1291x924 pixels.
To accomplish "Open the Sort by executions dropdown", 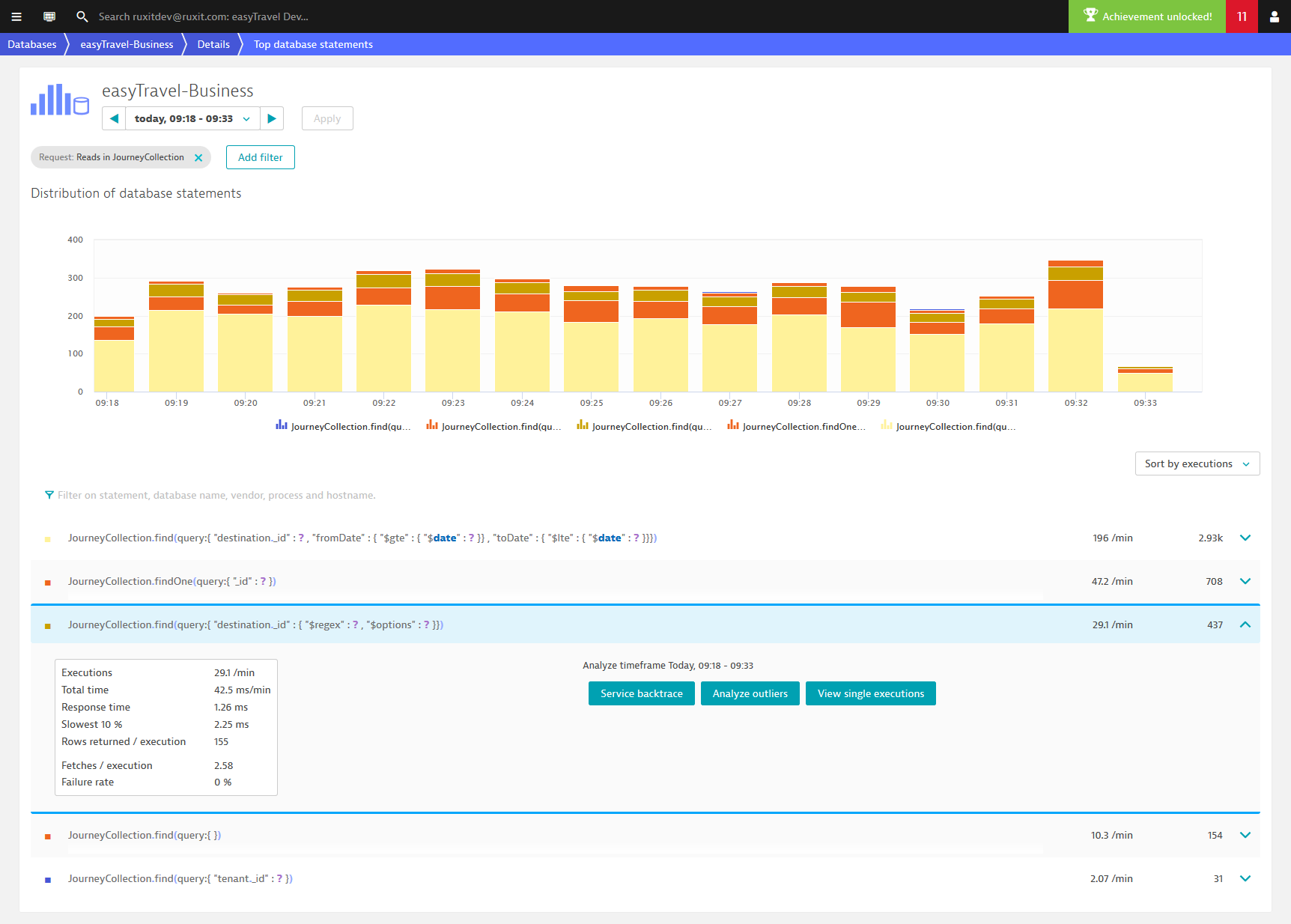I will tap(1197, 463).
